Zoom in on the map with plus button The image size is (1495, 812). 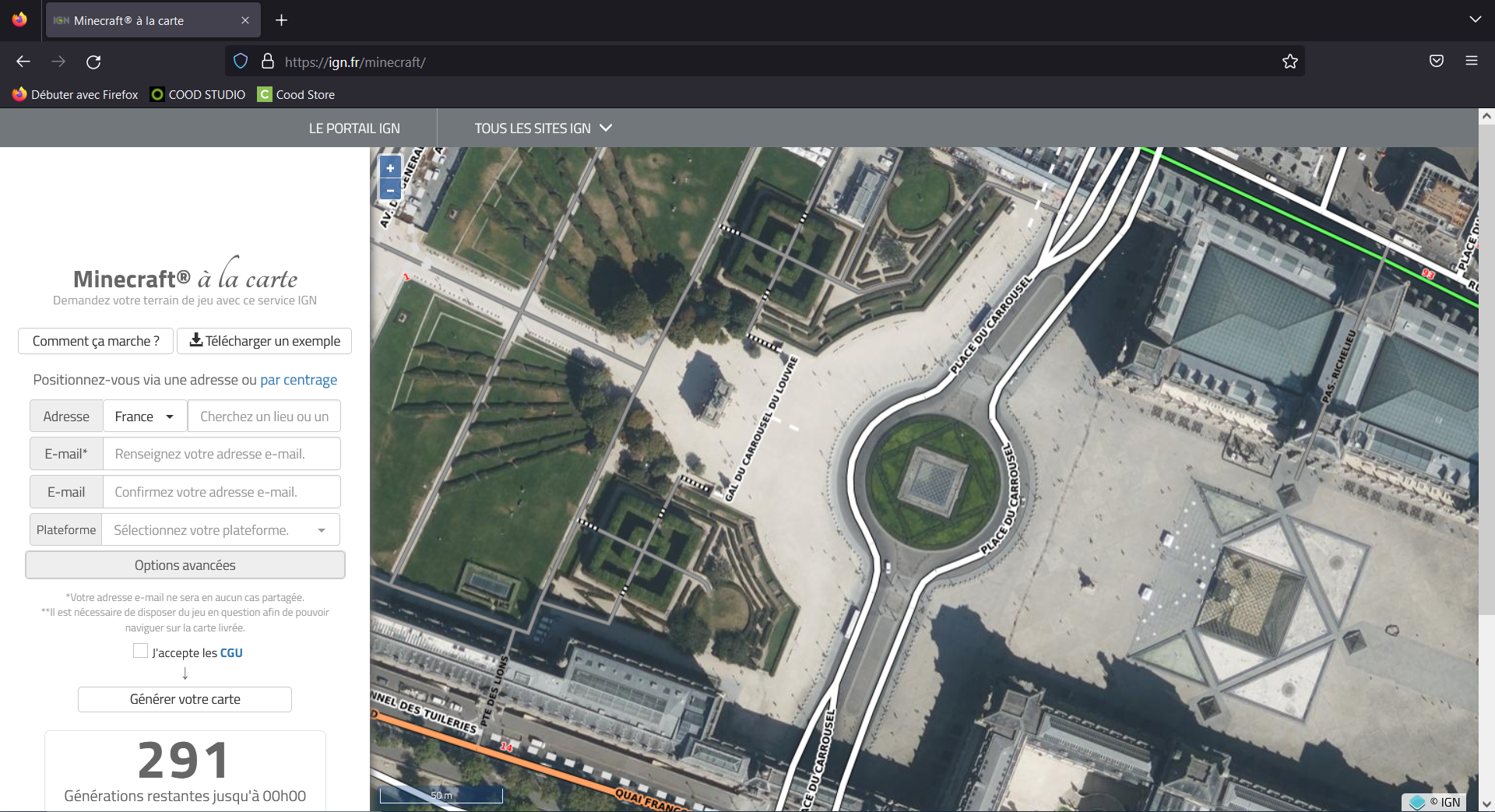(x=390, y=167)
